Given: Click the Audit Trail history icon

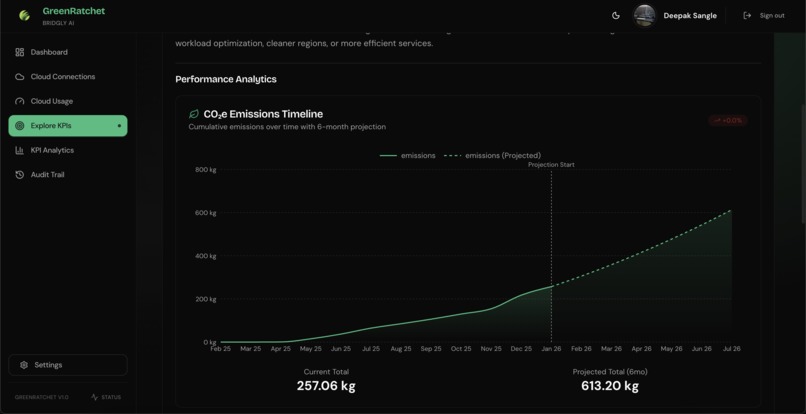Looking at the screenshot, I should (20, 175).
